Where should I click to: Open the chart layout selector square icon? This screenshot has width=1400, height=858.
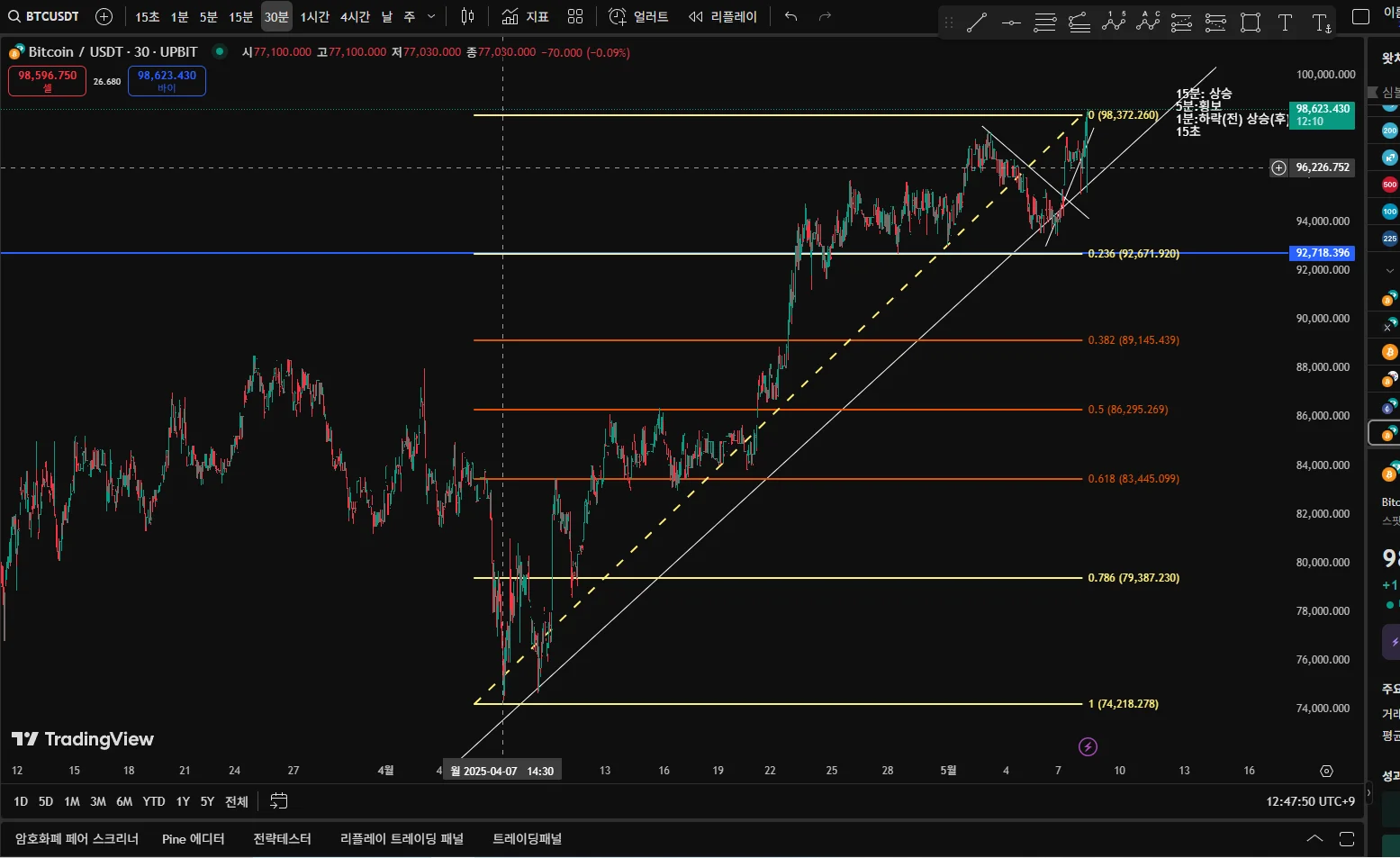[1361, 16]
